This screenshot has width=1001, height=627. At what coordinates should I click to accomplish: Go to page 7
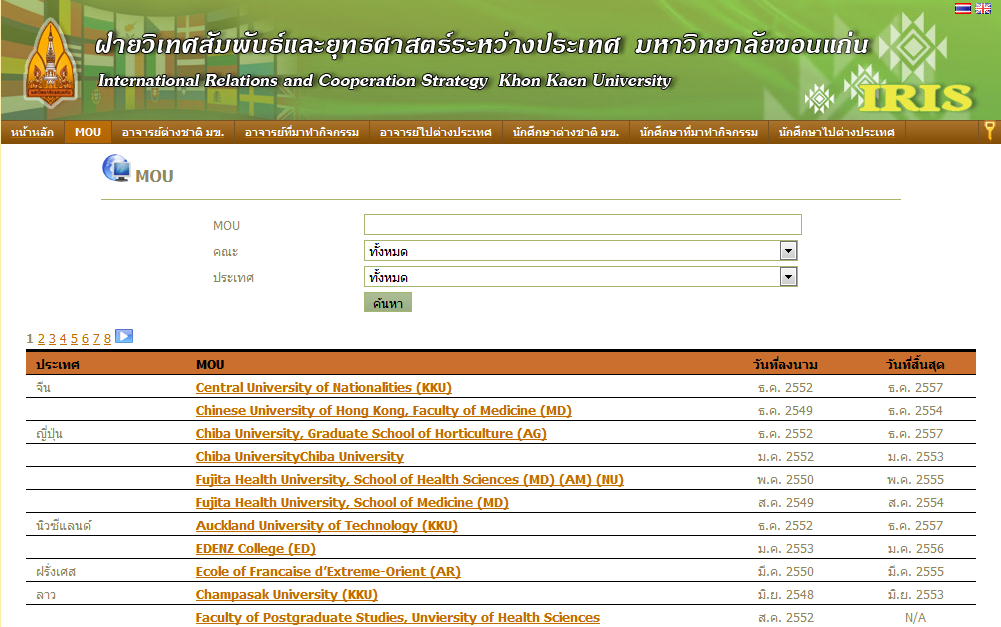point(96,339)
